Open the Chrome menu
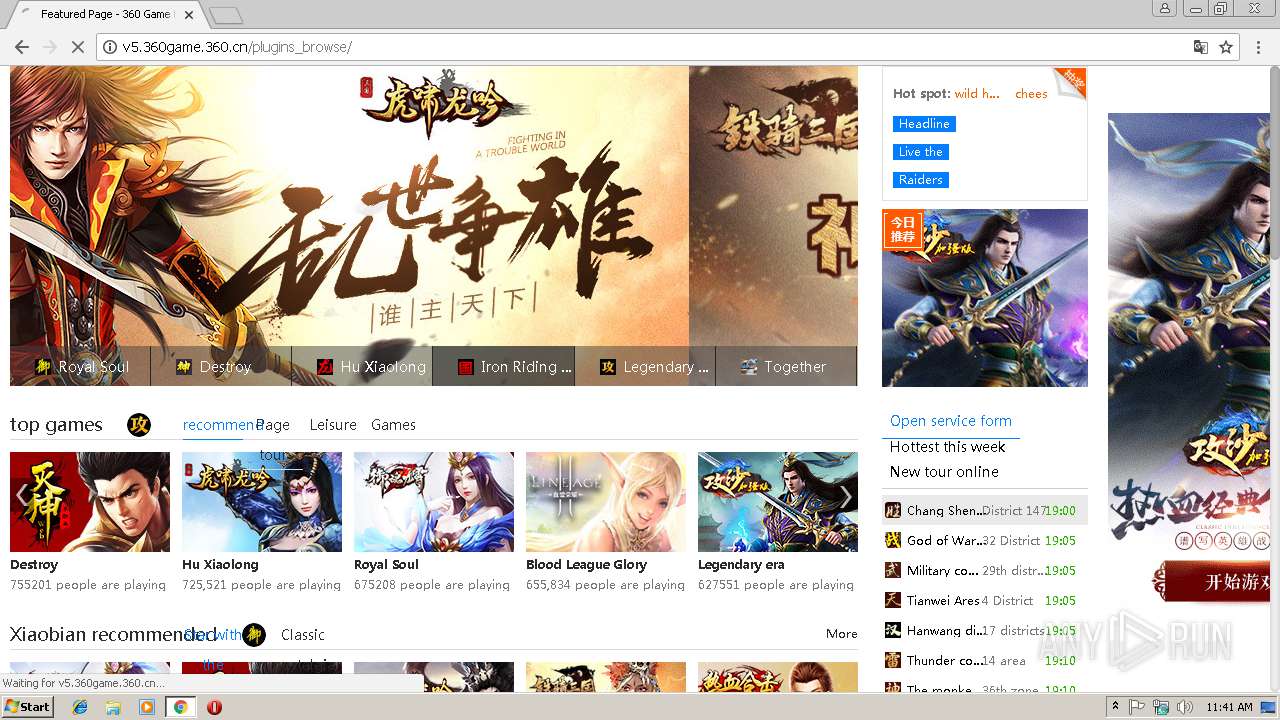The height and width of the screenshot is (720, 1280). point(1257,47)
